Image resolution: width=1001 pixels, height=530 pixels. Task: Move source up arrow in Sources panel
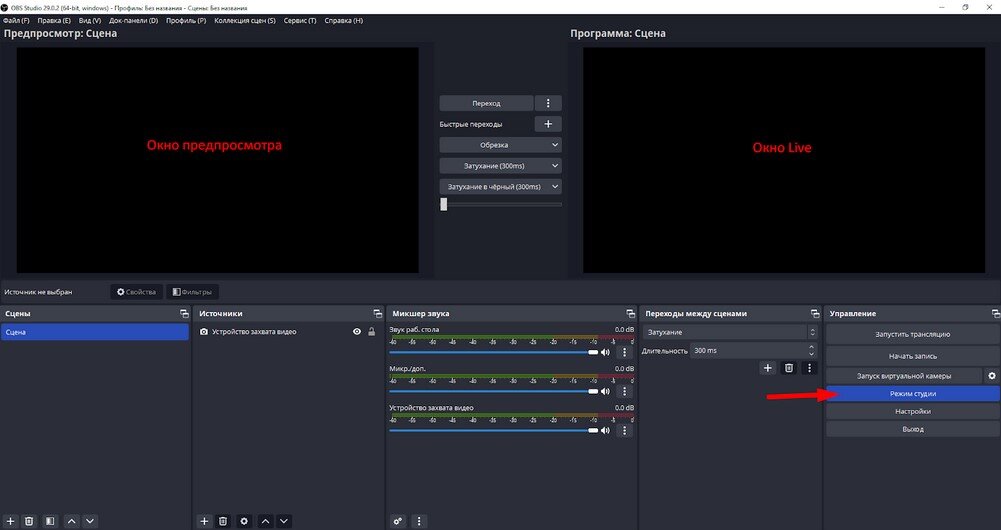266,521
